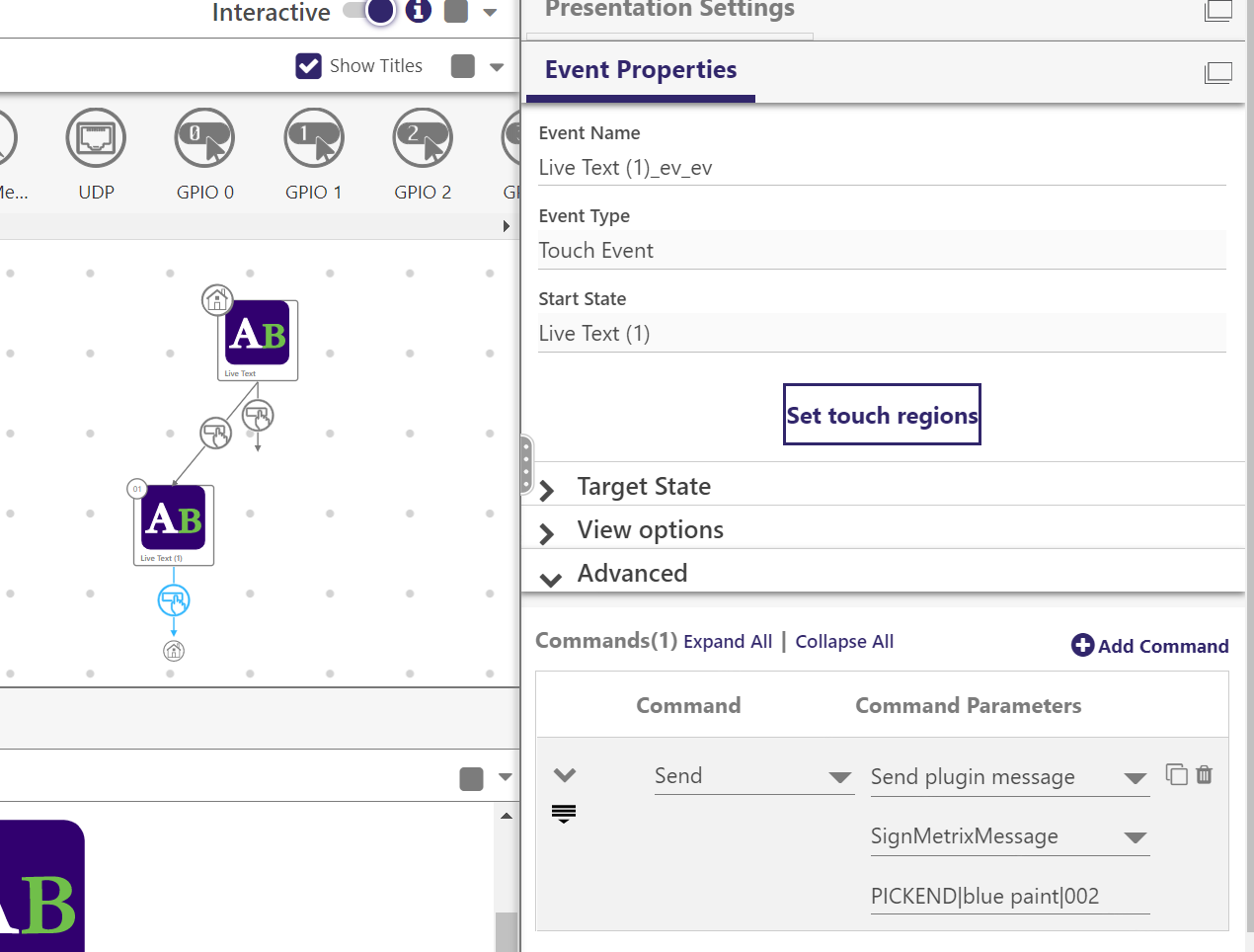The height and width of the screenshot is (952, 1254).
Task: Select the GPIO 0 event icon
Action: [x=204, y=138]
